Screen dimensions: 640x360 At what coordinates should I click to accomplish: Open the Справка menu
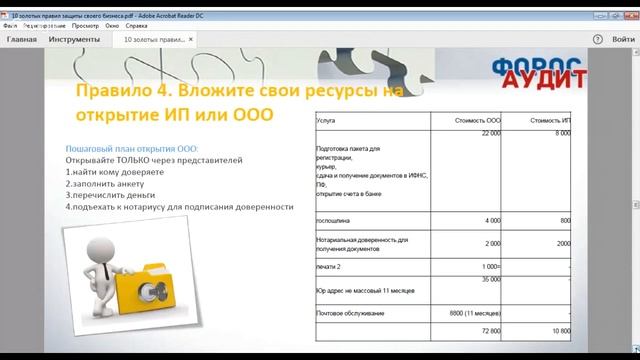[136, 26]
